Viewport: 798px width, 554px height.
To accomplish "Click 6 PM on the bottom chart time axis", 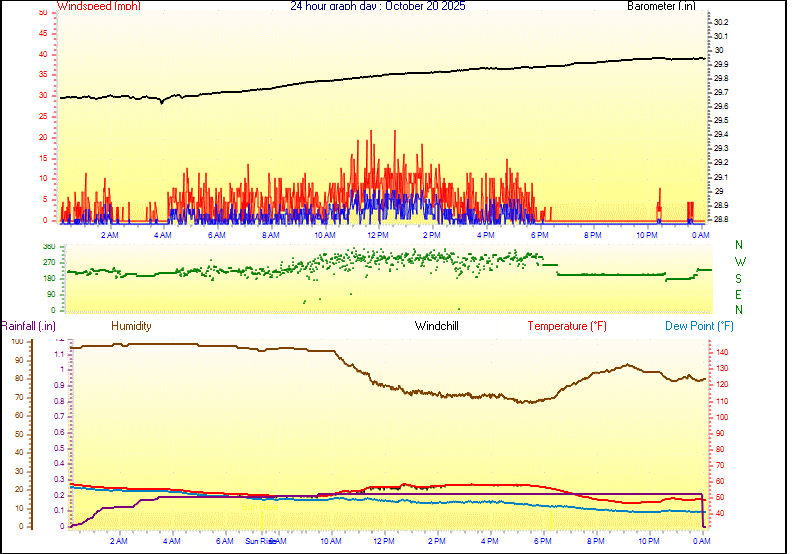I will point(543,541).
